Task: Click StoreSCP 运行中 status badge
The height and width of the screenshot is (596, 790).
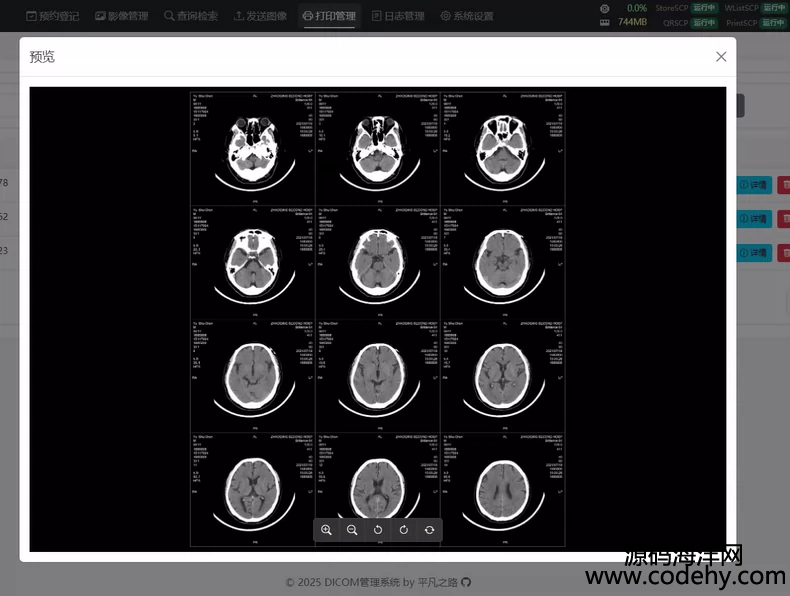Action: point(704,8)
